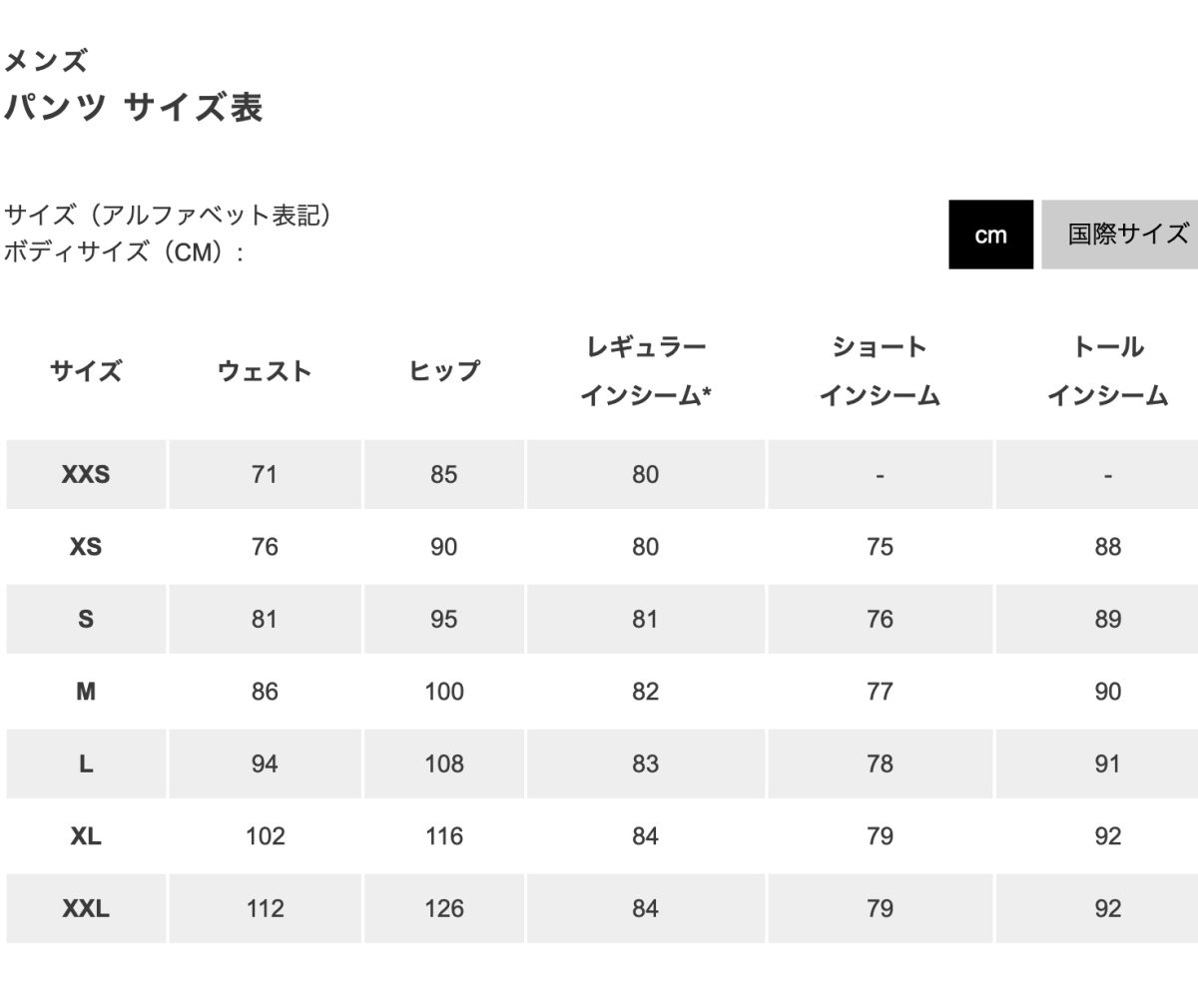This screenshot has height=1008, width=1198.
Task: Click the メンズ category label
Action: (46, 62)
